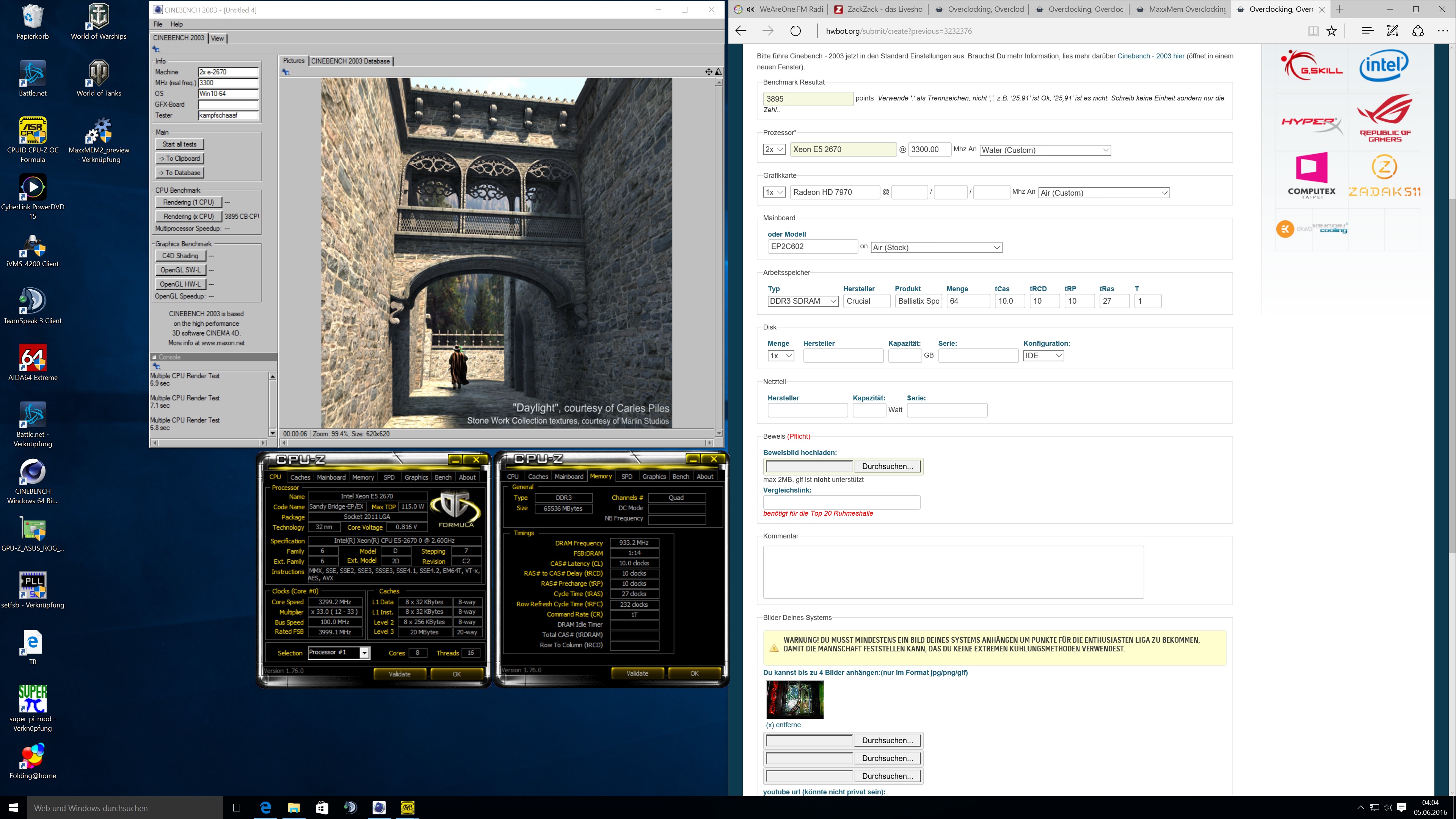Image resolution: width=1456 pixels, height=819 pixels.
Task: Open Windows Store from taskbar
Action: point(322,808)
